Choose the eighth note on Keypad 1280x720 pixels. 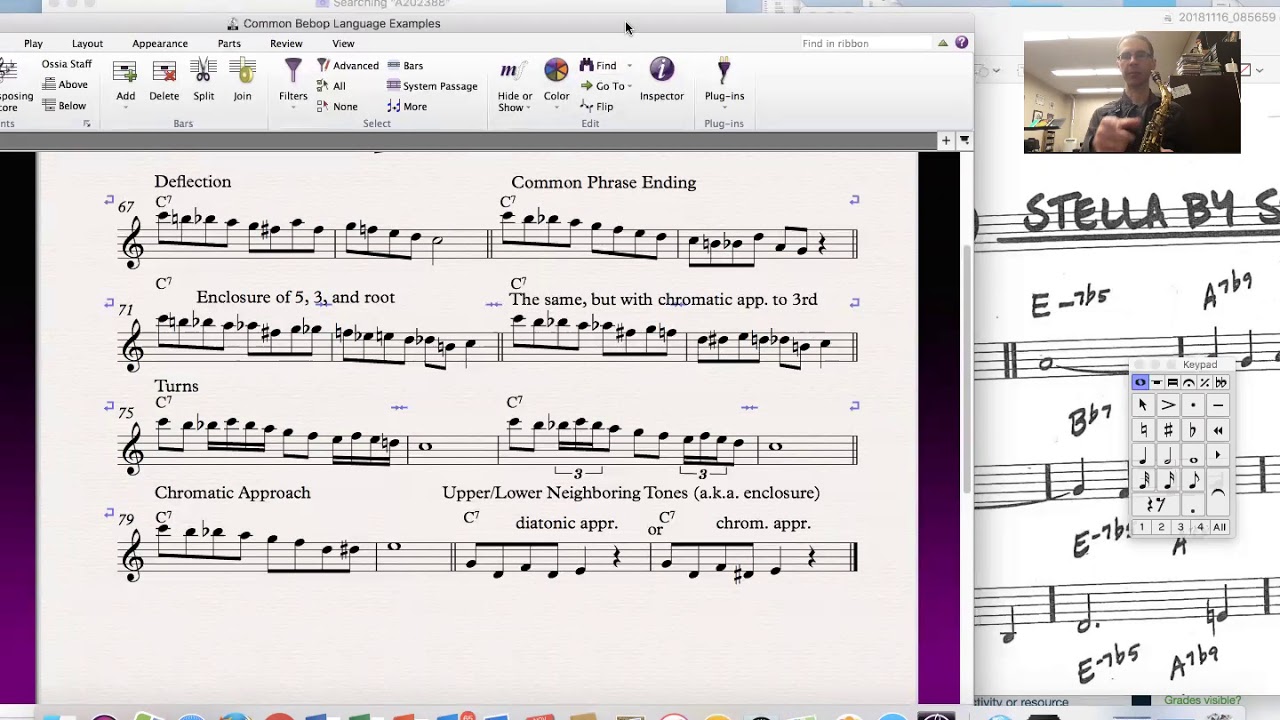pos(1194,480)
